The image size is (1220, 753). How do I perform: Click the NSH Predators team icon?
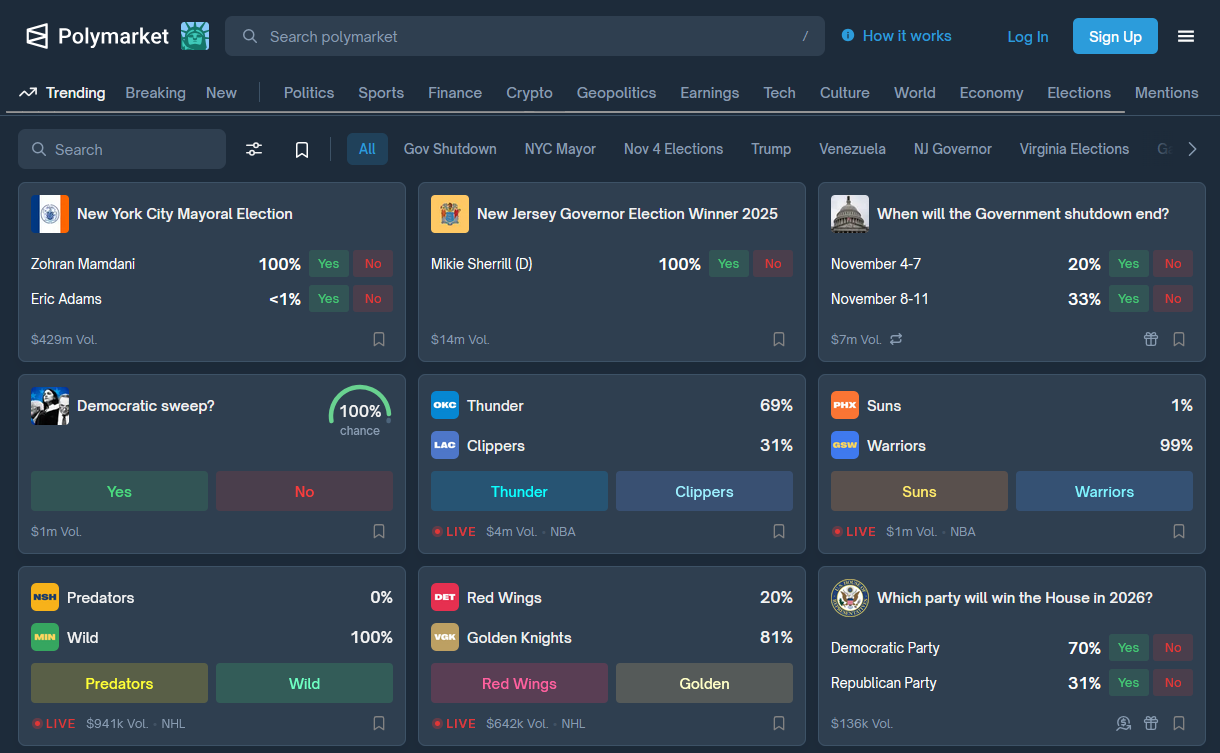[x=45, y=597]
